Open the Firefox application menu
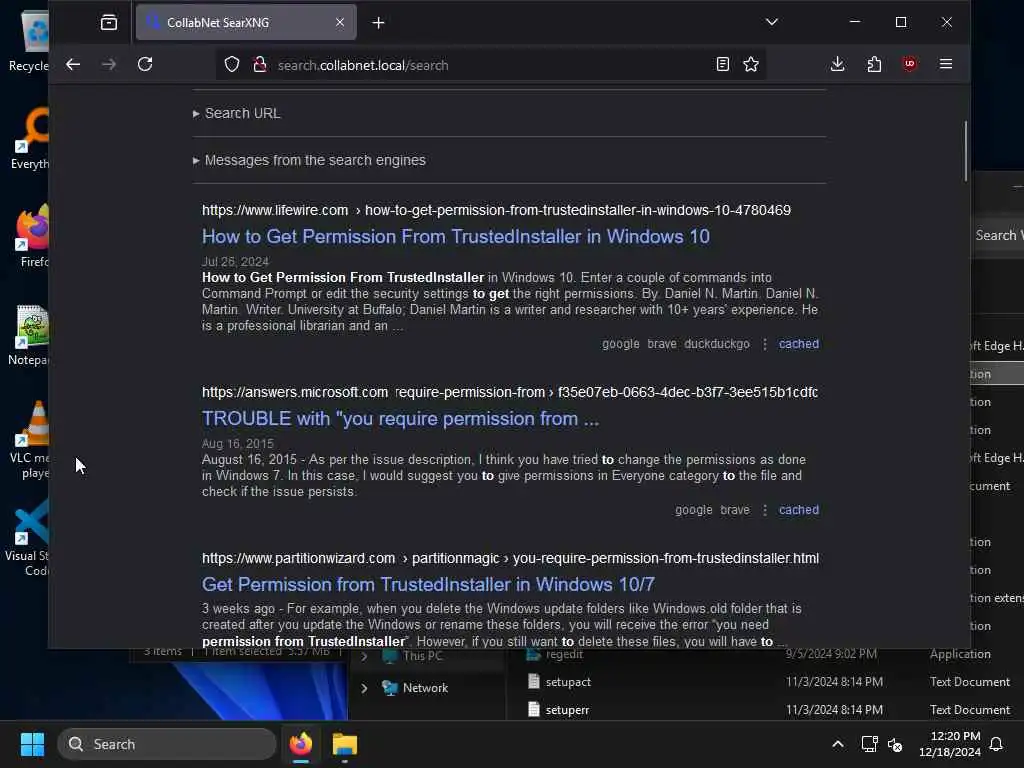This screenshot has width=1024, height=768. pyautogui.click(x=946, y=64)
